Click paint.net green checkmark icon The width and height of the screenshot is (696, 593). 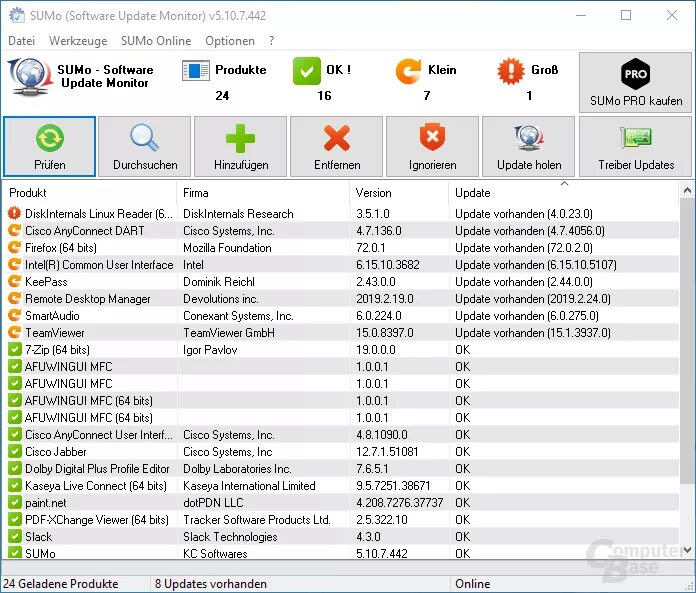[15, 502]
